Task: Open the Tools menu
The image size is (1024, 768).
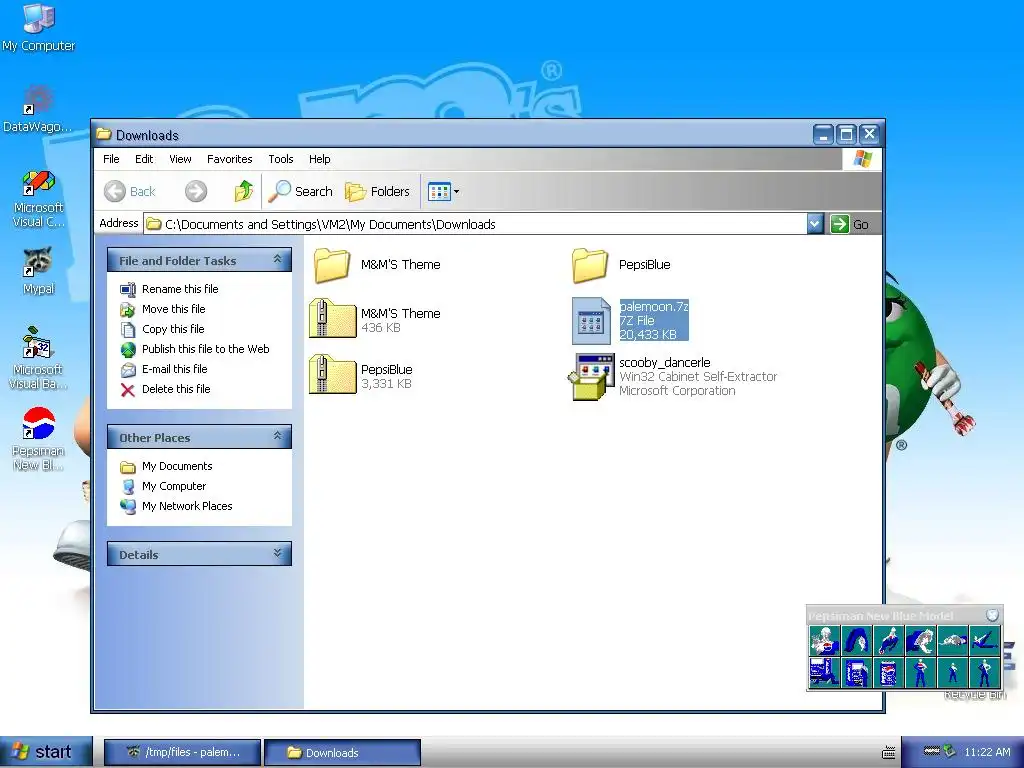Action: tap(281, 159)
